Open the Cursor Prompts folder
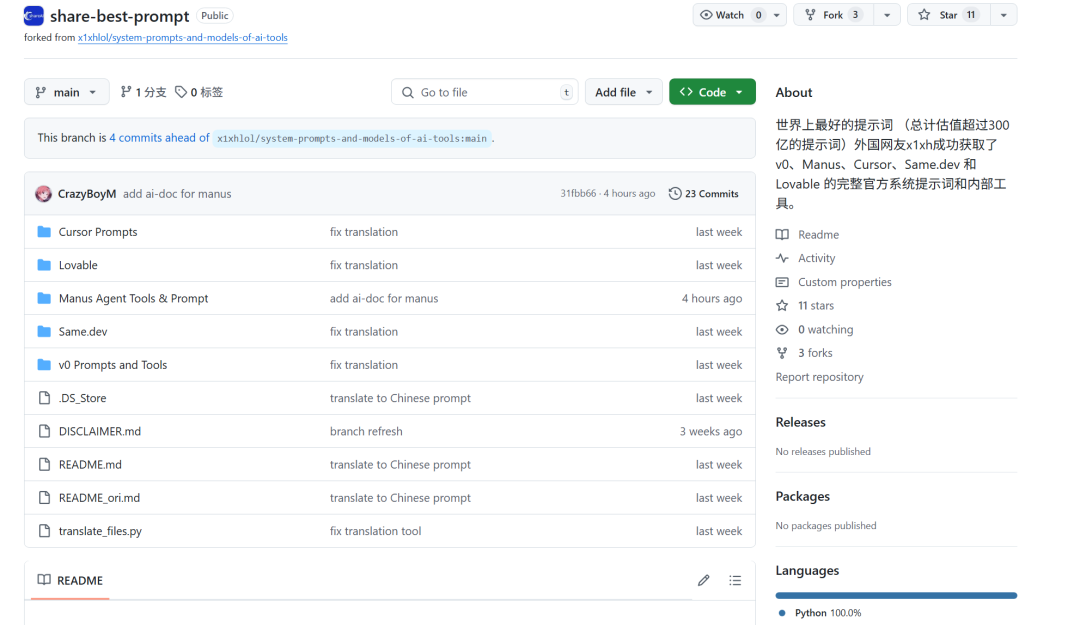This screenshot has height=625, width=1080. 98,232
